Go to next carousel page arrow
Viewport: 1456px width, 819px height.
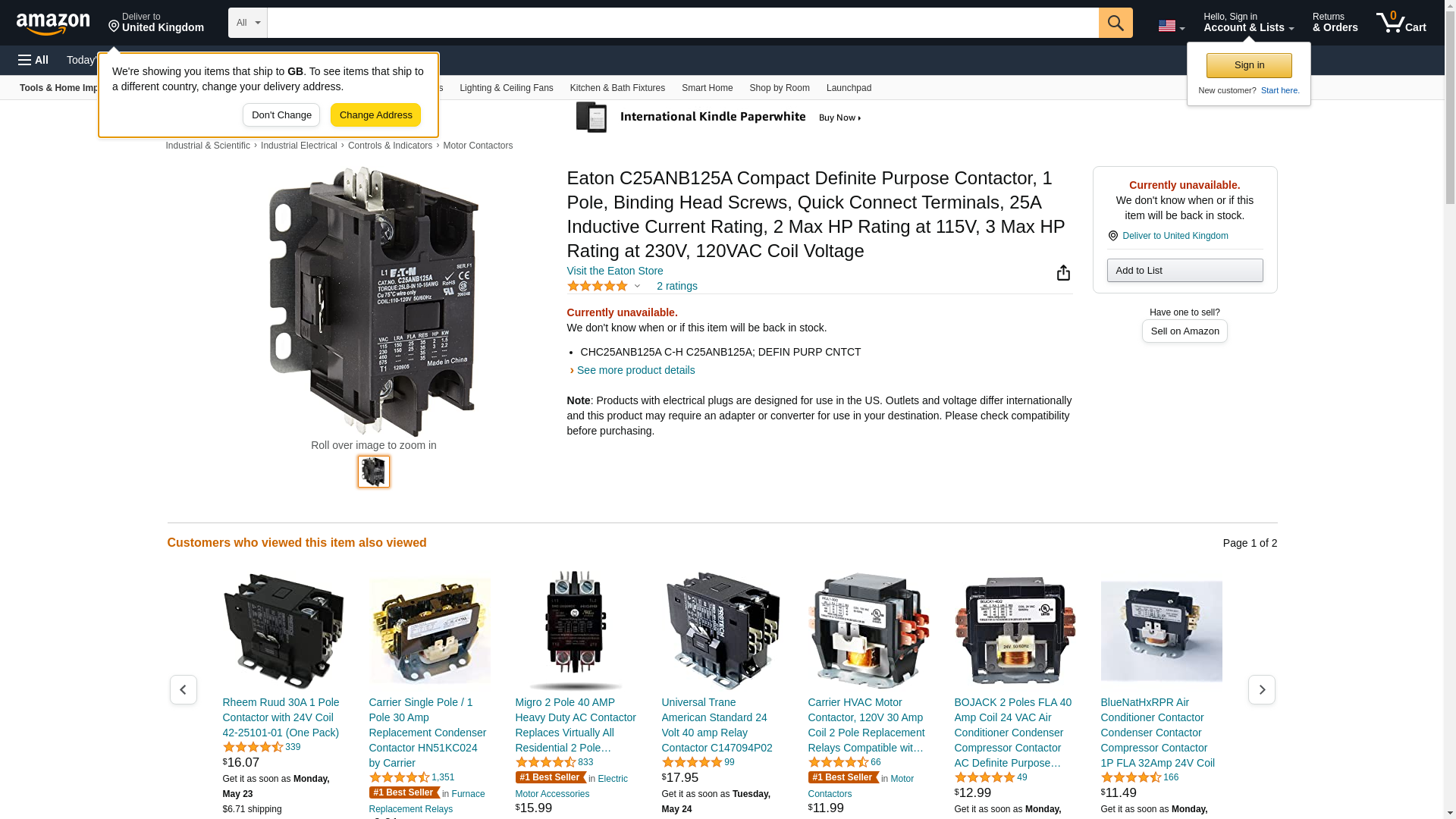1261,689
